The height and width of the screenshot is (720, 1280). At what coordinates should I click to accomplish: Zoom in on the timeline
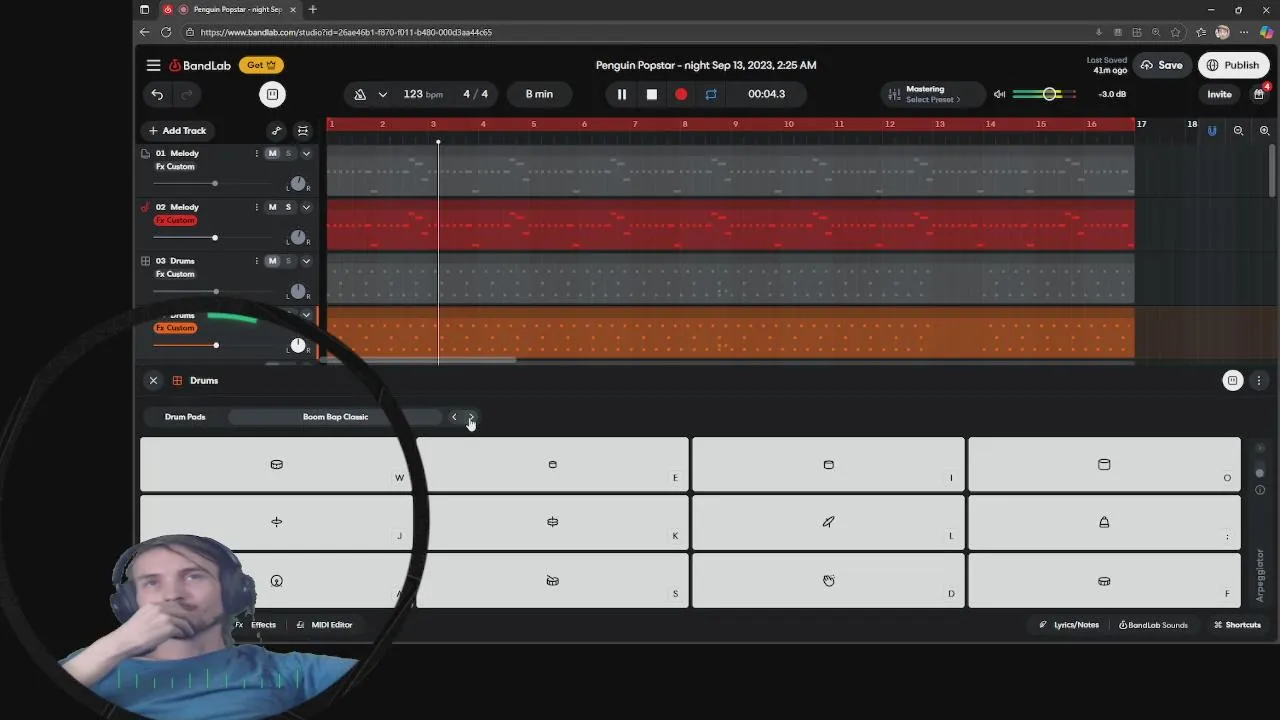coord(1264,130)
